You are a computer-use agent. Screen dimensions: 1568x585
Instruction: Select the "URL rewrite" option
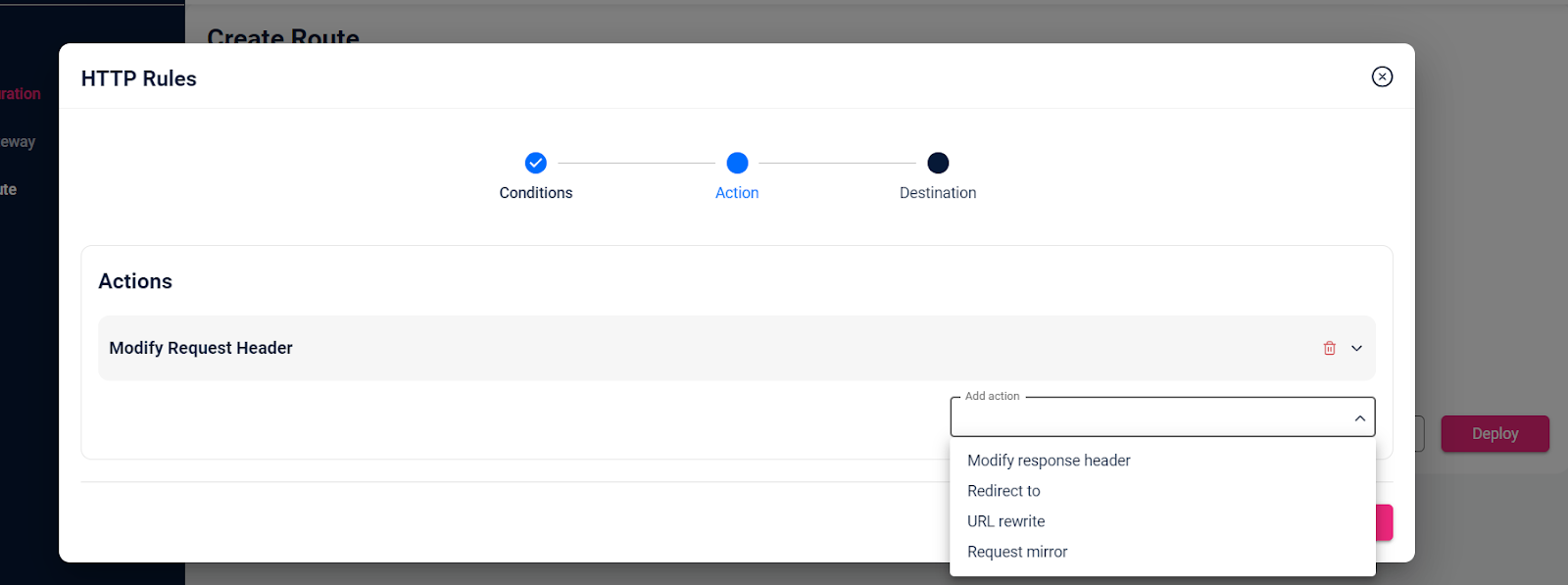point(1005,520)
